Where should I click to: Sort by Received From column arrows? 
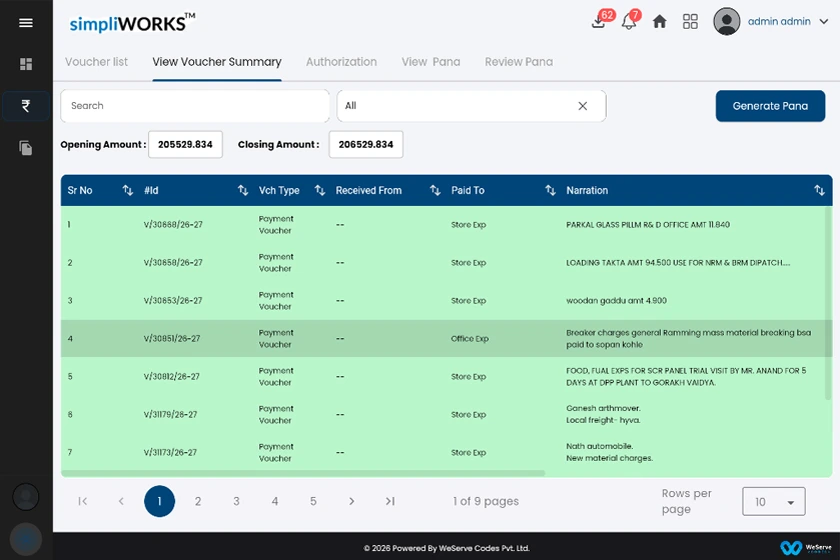(x=435, y=190)
